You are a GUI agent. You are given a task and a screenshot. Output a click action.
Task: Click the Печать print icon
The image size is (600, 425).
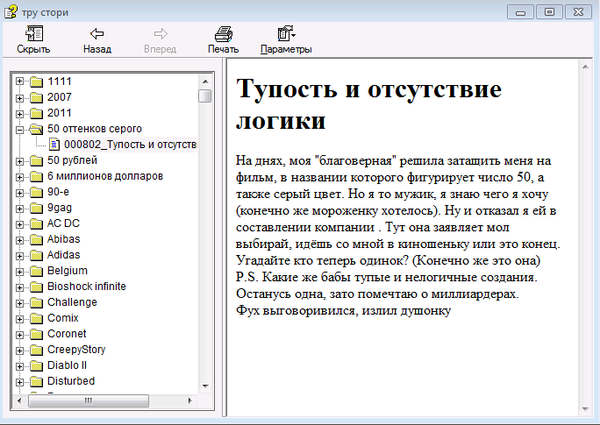(x=223, y=34)
